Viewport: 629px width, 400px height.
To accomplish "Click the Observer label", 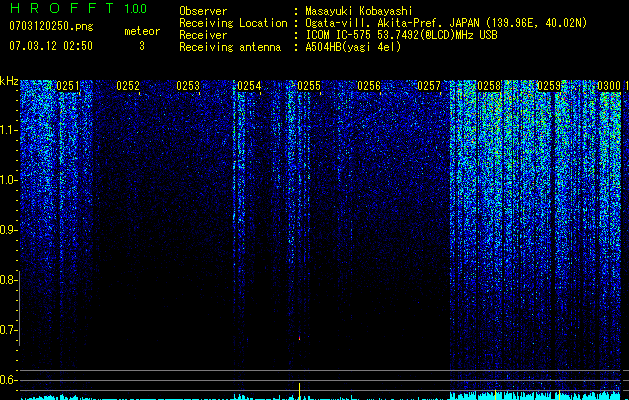I will [x=203, y=11].
